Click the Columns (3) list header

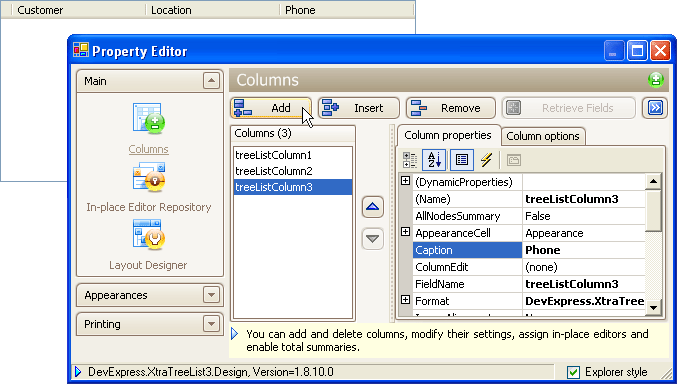click(x=293, y=133)
